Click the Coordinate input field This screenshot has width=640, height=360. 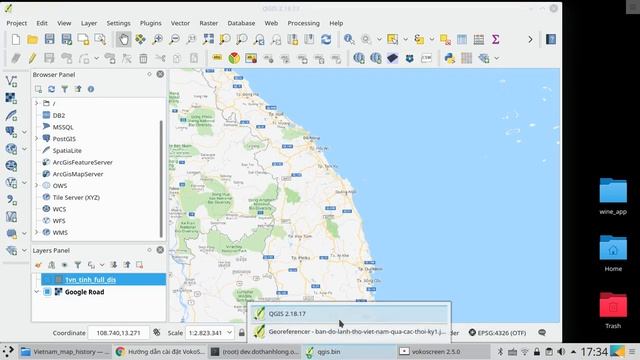point(118,333)
